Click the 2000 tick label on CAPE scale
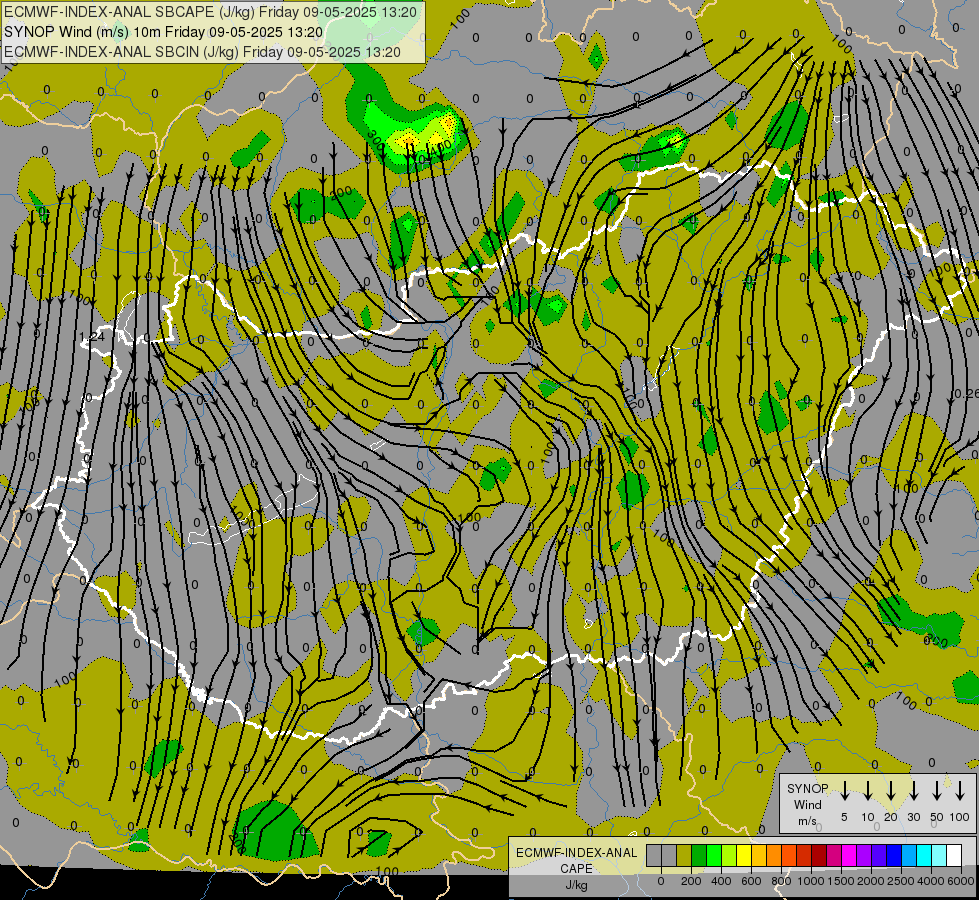 coord(871,881)
